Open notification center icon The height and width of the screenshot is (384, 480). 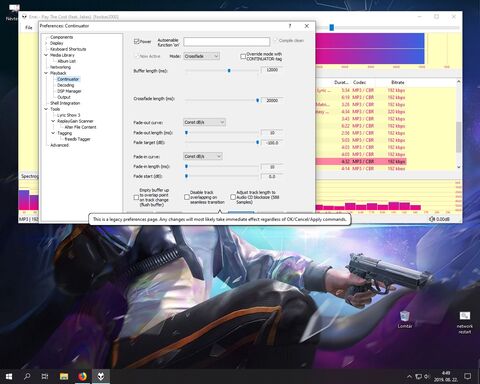point(467,376)
